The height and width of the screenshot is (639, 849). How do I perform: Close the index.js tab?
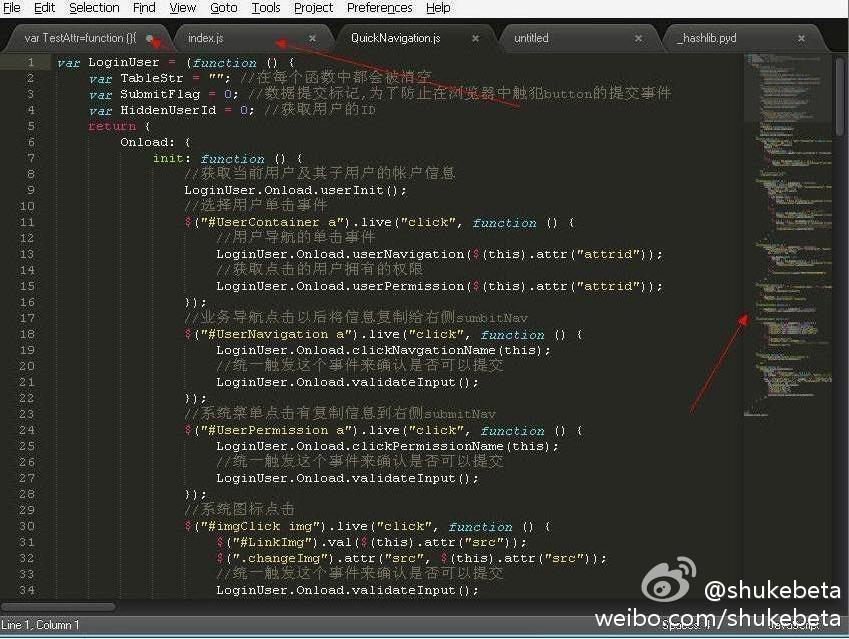[313, 39]
